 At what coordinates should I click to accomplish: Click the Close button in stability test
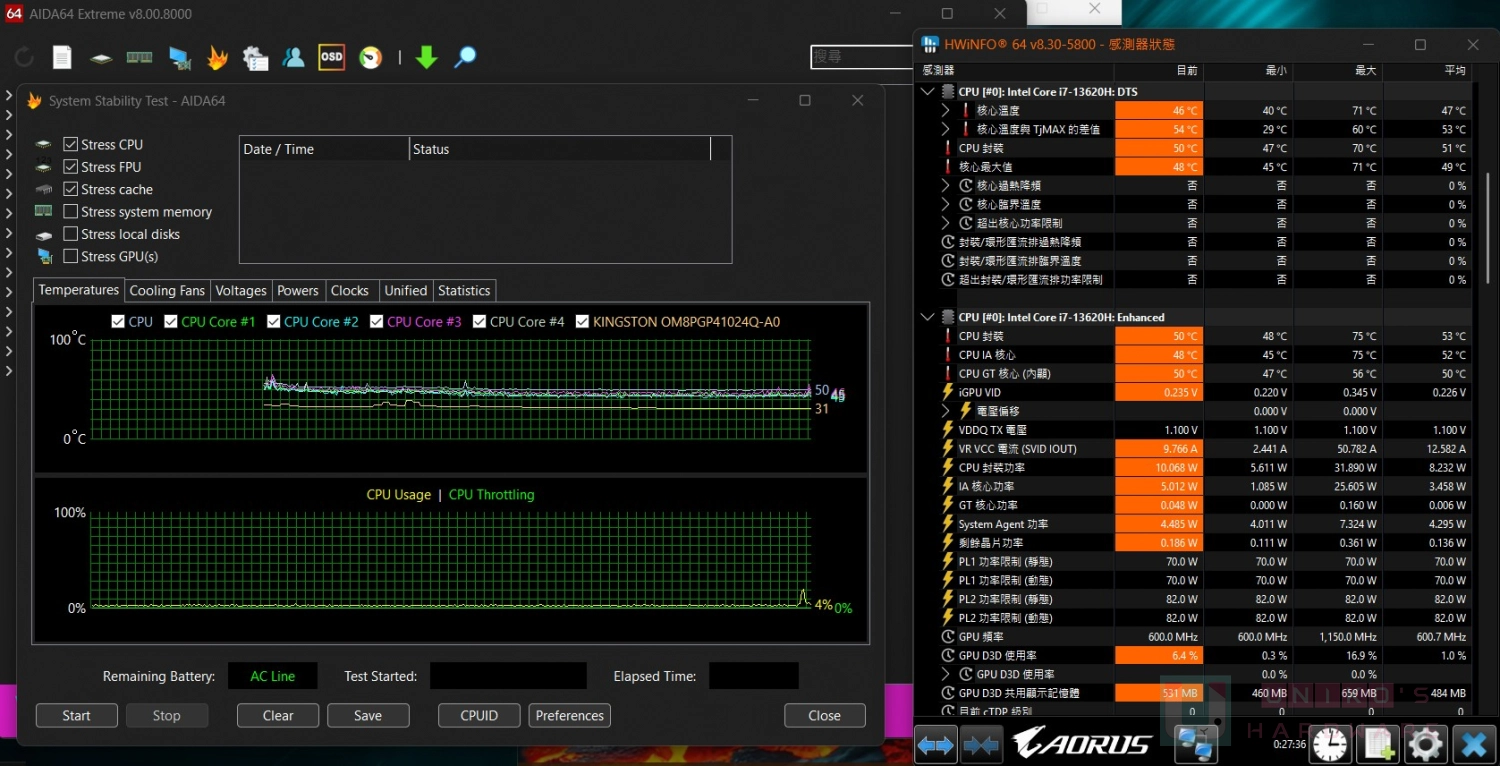pos(824,715)
